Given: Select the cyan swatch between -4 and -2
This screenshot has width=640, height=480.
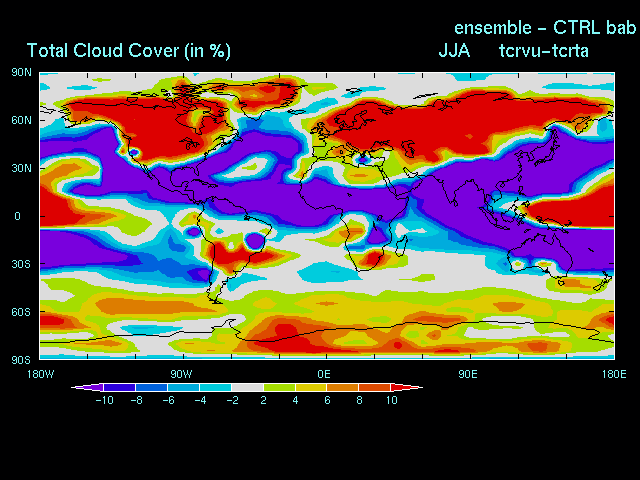Looking at the screenshot, I should pyautogui.click(x=215, y=387).
